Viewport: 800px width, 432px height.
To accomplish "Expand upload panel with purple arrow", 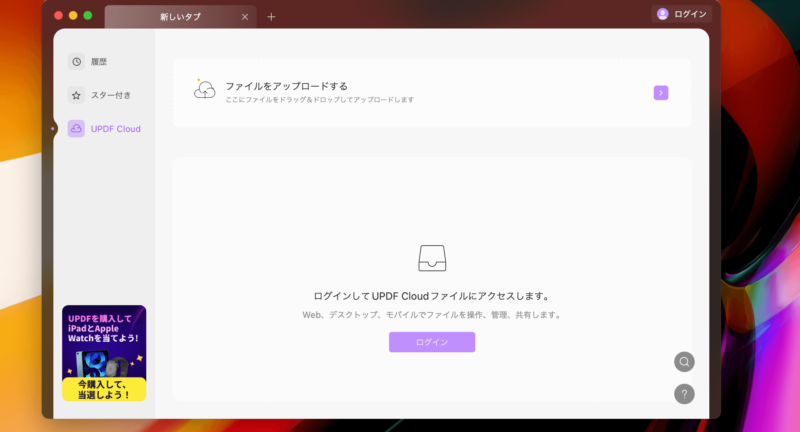I will (661, 93).
